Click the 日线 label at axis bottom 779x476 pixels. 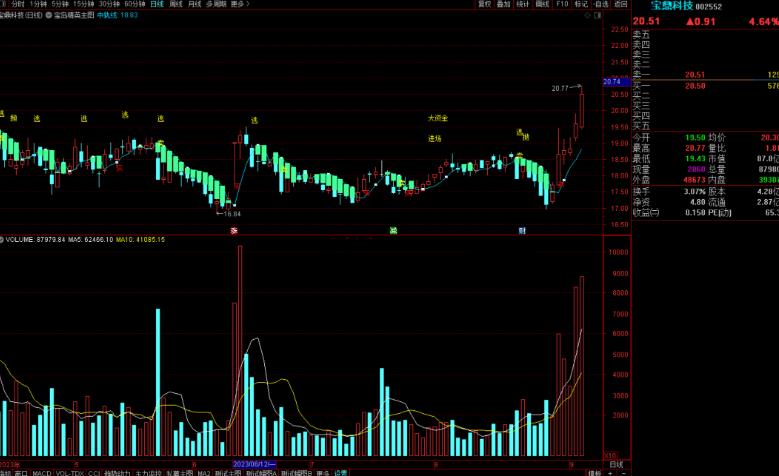(x=616, y=465)
